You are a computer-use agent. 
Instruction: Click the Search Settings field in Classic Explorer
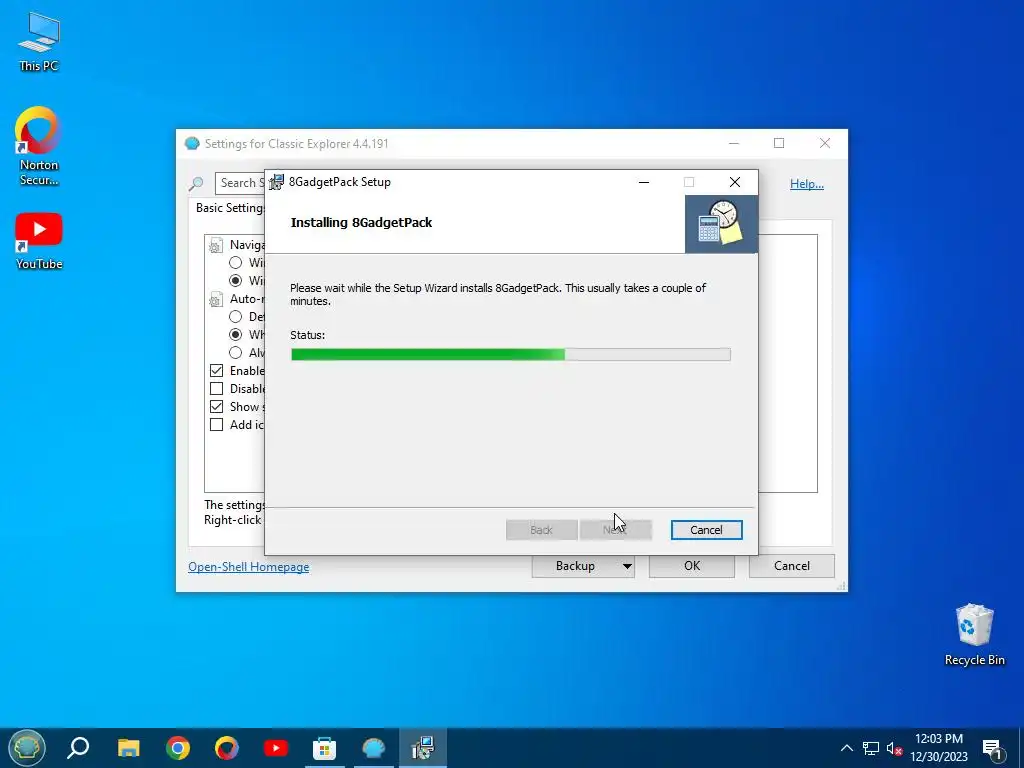click(x=240, y=184)
